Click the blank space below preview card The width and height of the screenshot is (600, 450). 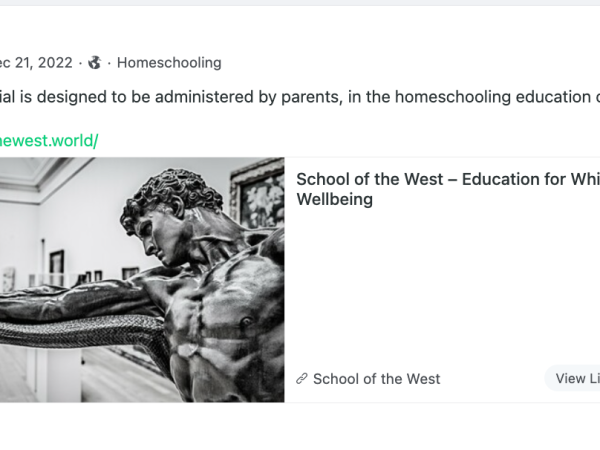[x=300, y=427]
